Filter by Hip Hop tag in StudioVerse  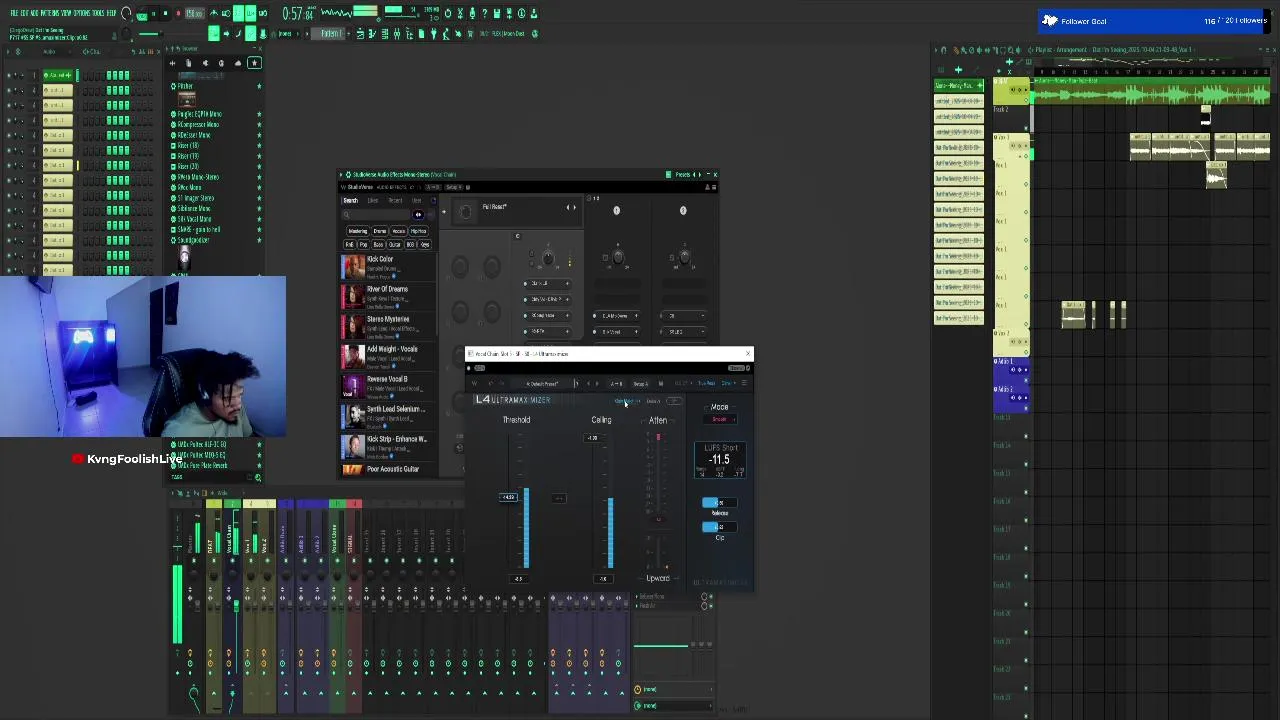click(x=418, y=231)
